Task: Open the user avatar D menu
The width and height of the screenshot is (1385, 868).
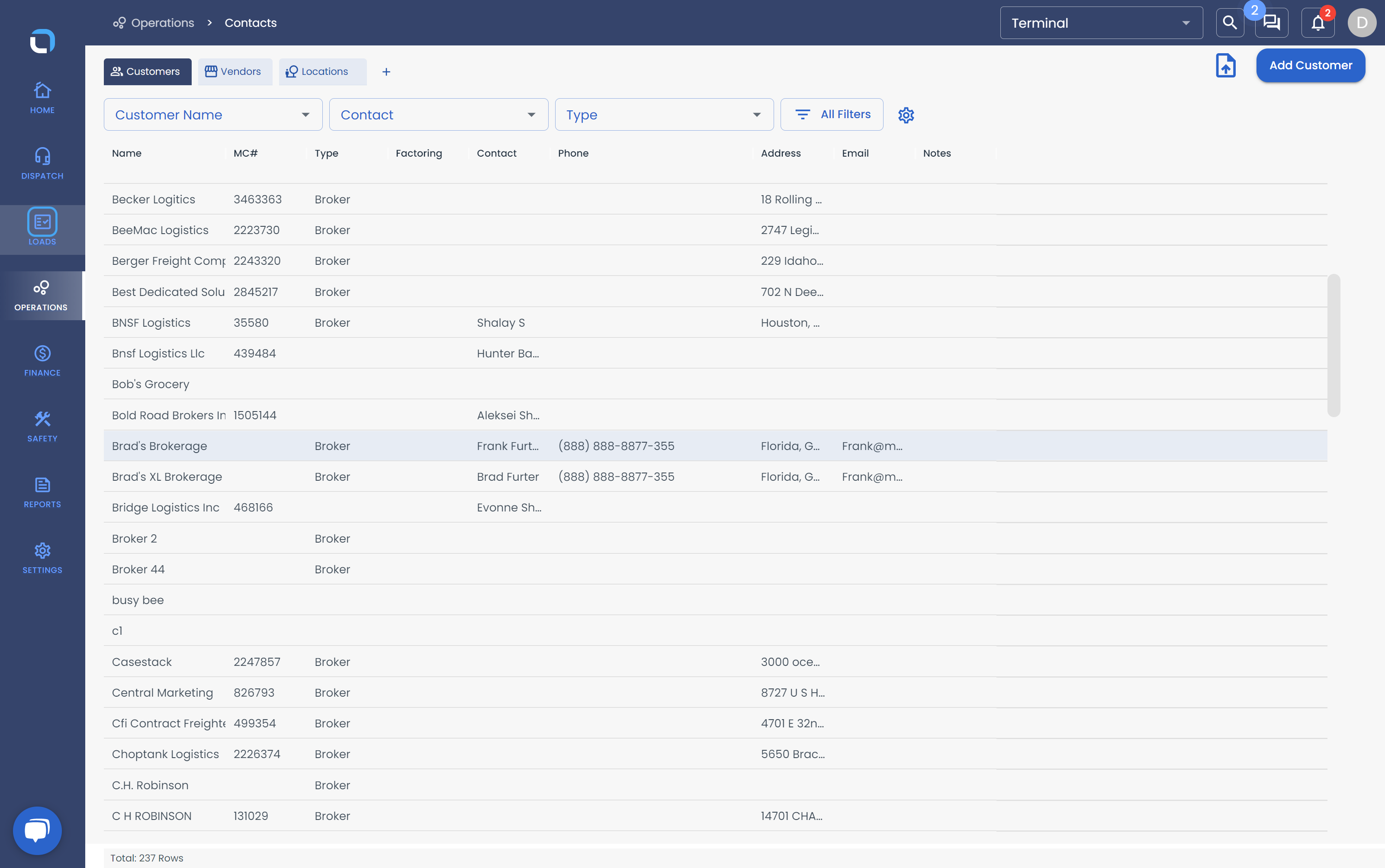Action: coord(1362,23)
